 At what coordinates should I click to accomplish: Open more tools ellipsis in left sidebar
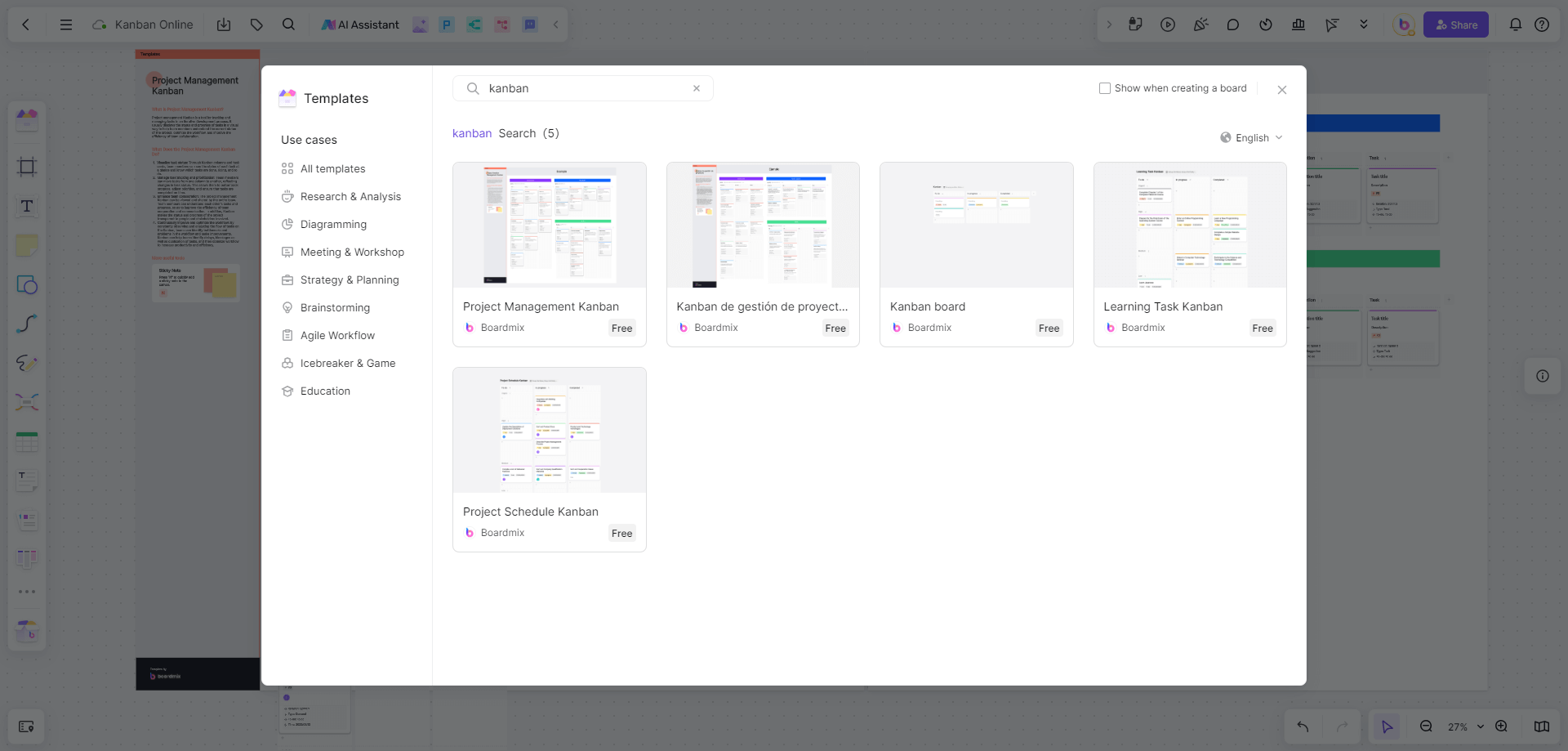point(27,592)
